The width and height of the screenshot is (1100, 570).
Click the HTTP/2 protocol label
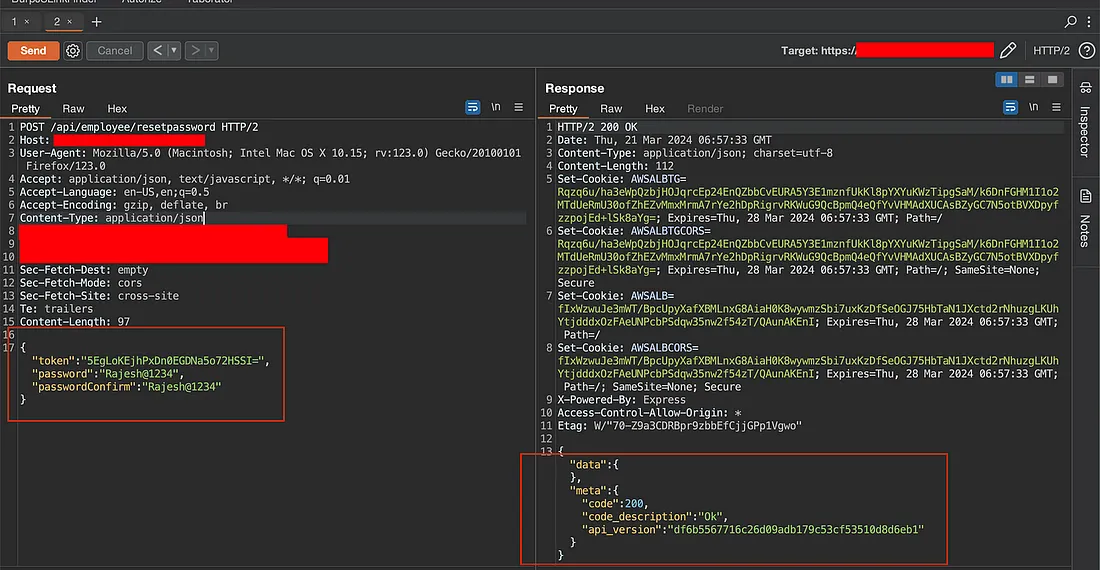point(1051,51)
